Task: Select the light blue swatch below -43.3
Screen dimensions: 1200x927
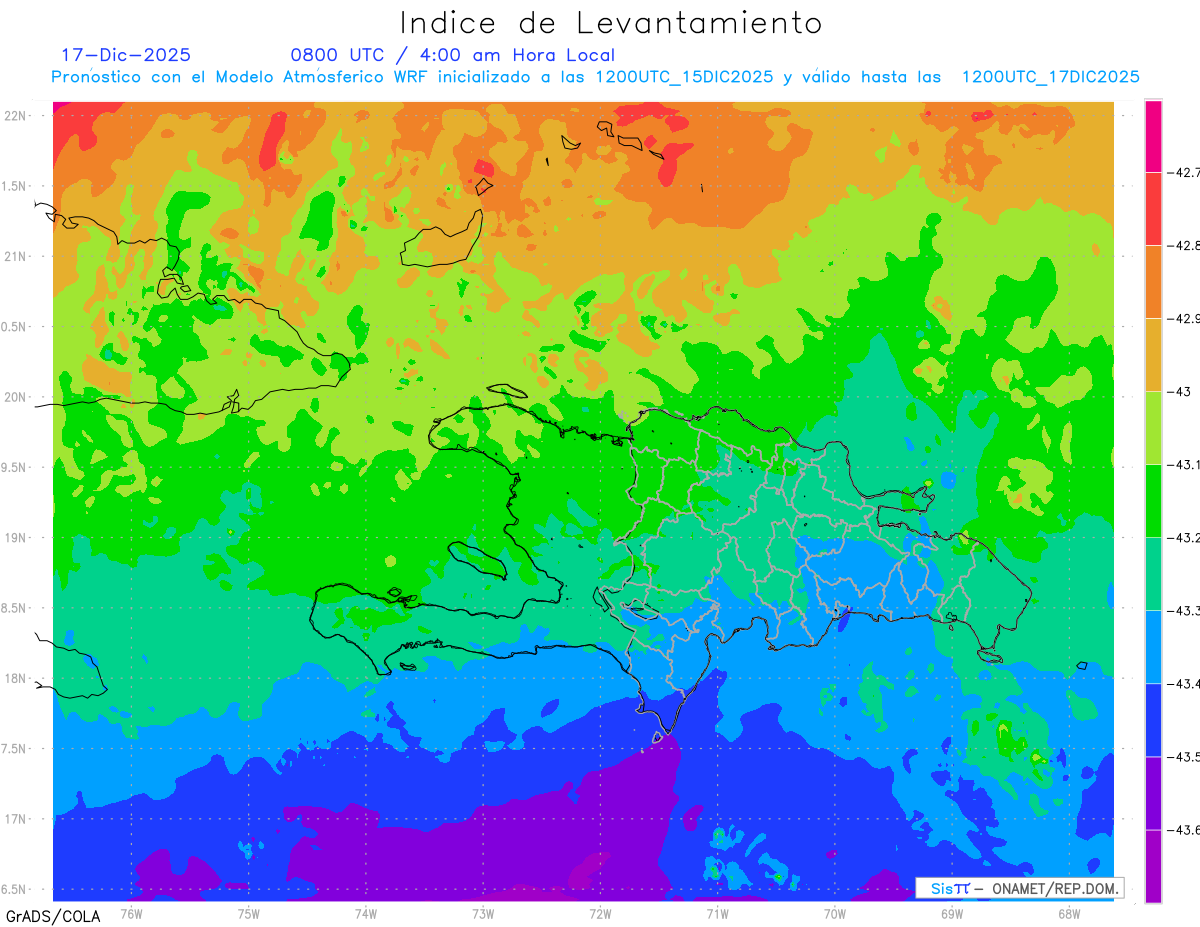Action: [1153, 646]
